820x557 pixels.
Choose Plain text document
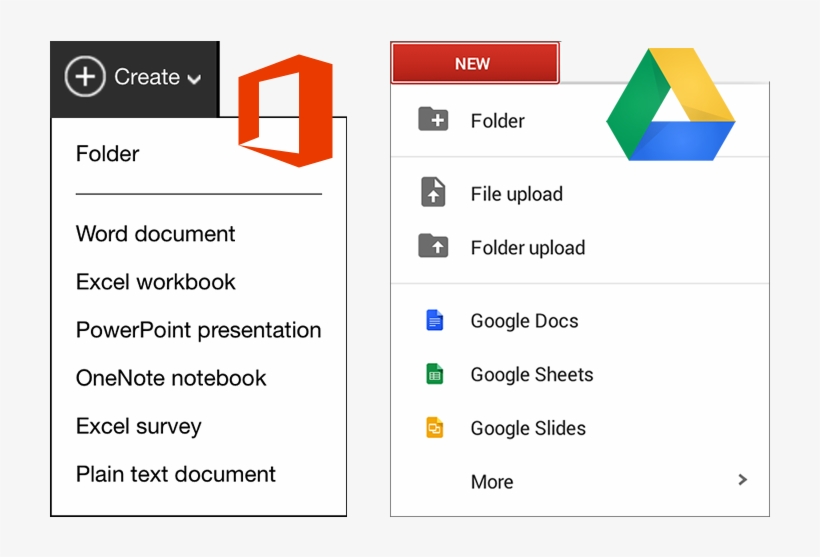click(x=175, y=474)
